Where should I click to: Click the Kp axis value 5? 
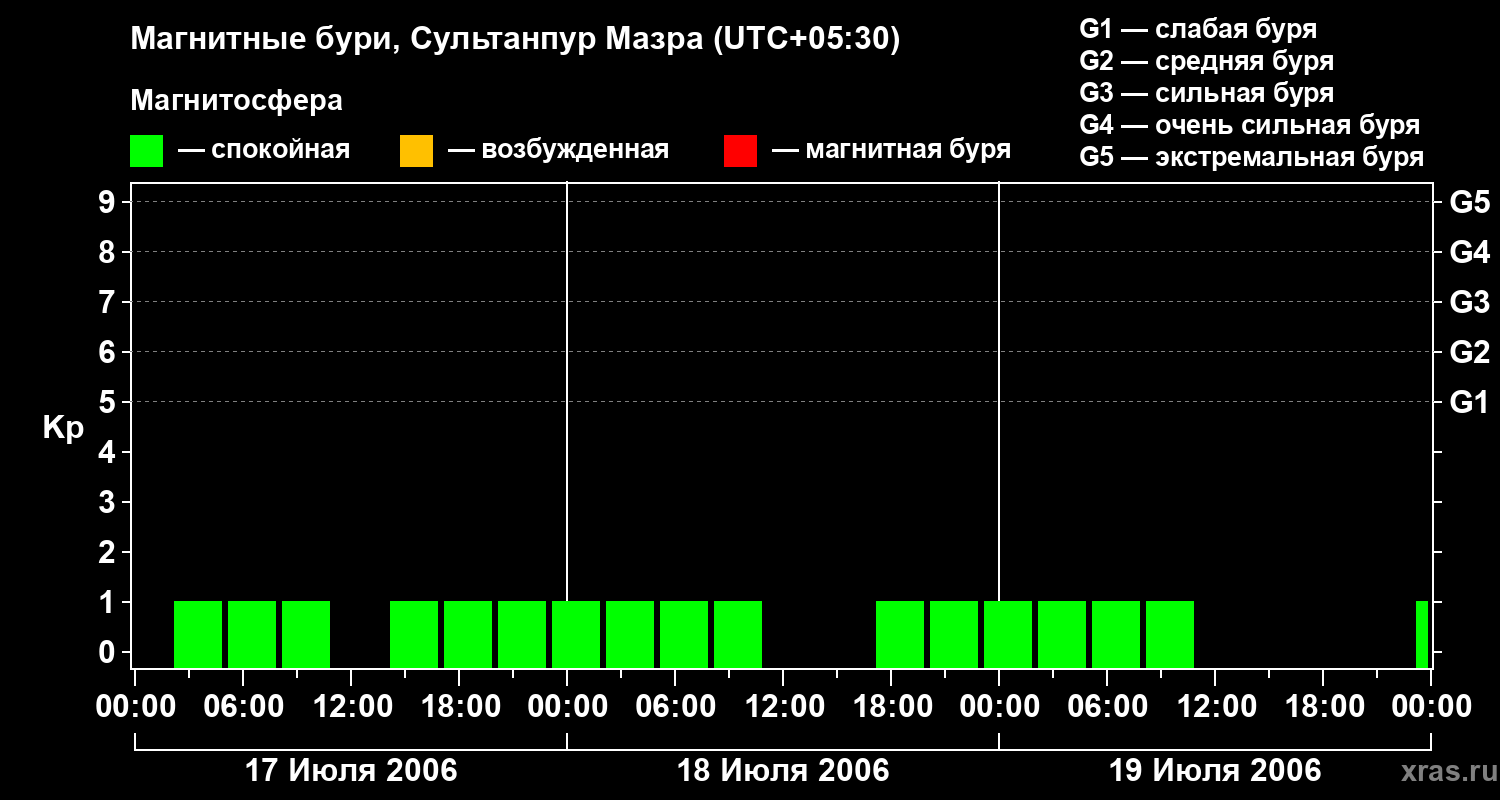[109, 402]
